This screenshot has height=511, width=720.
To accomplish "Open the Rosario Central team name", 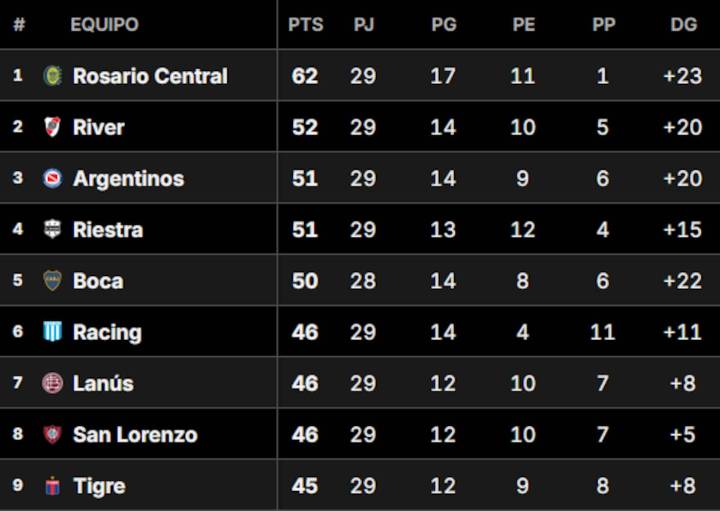I will coord(150,76).
